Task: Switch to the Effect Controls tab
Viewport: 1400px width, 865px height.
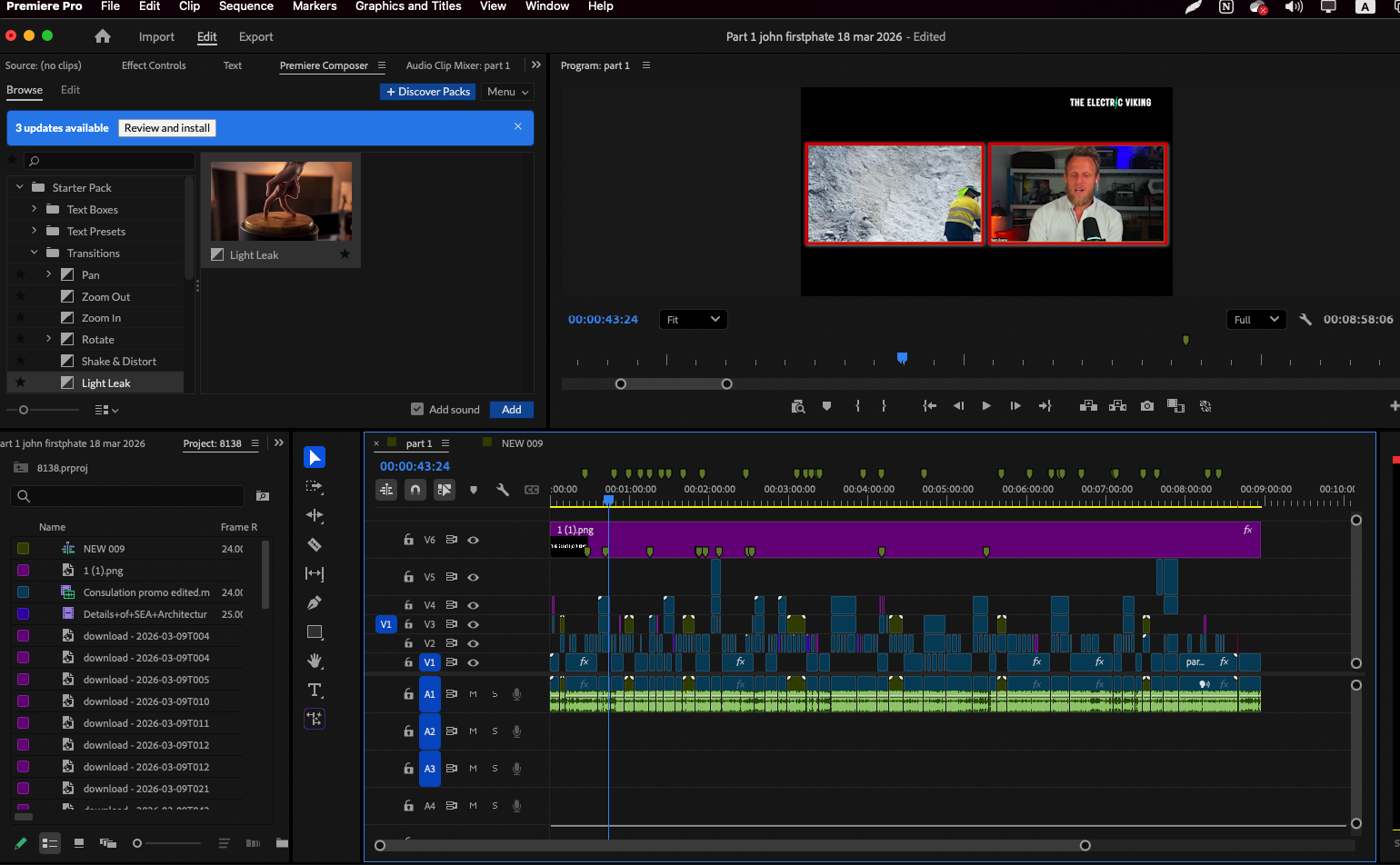Action: click(x=153, y=65)
